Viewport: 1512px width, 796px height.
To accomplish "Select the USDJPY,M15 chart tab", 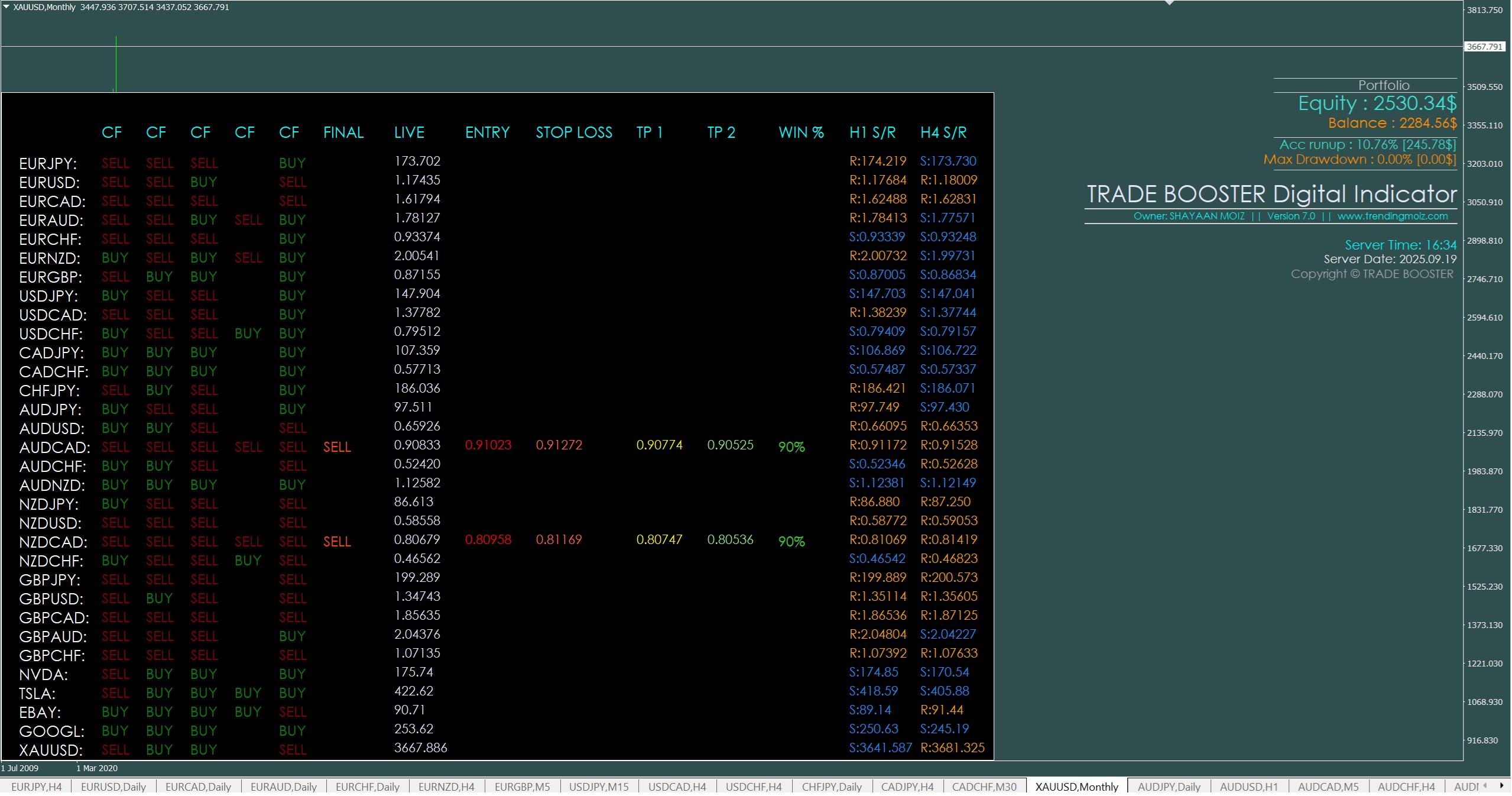I will click(x=598, y=787).
